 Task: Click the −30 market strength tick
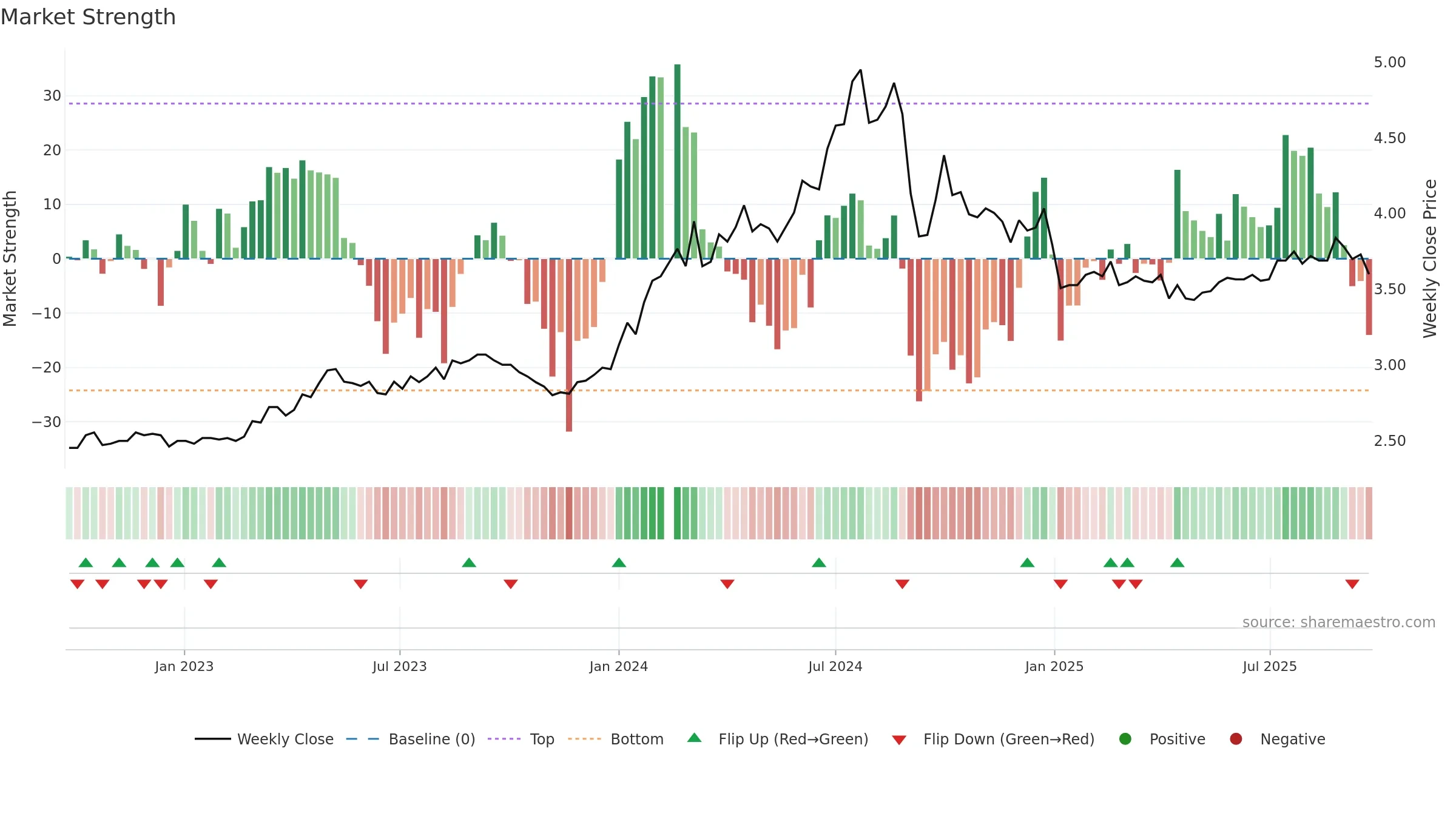tap(46, 422)
